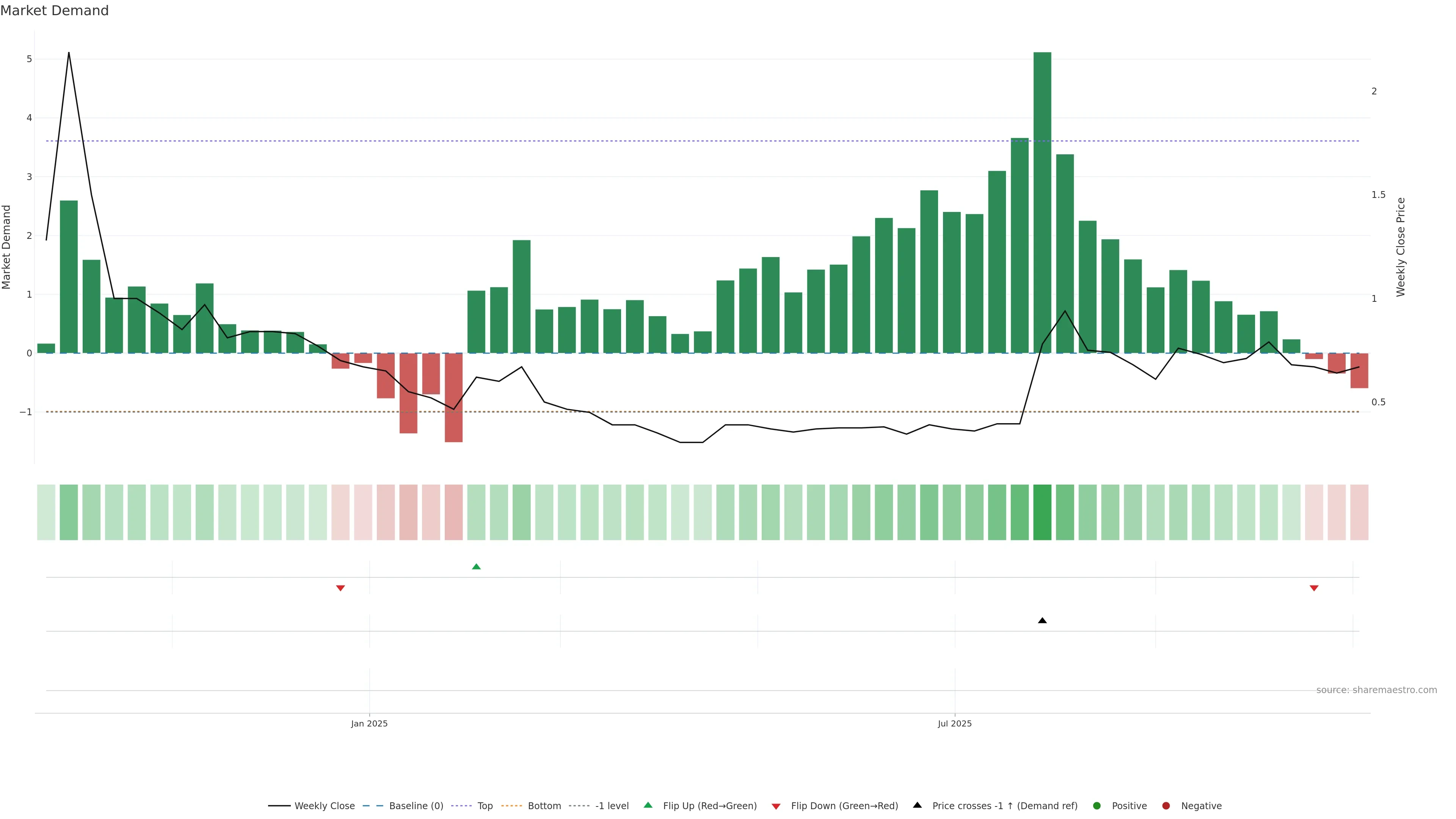Viewport: 1456px width, 819px height.
Task: Toggle the Positive green circle legend icon
Action: (1097, 805)
